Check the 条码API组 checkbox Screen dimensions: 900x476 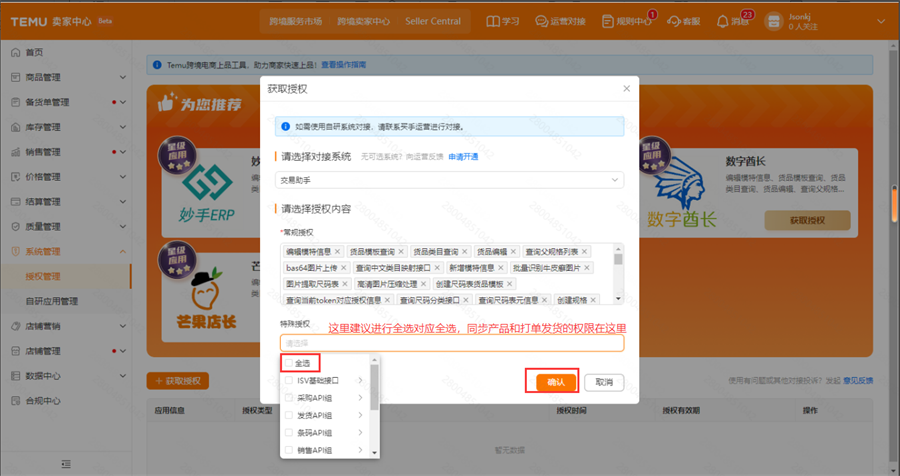pos(289,432)
